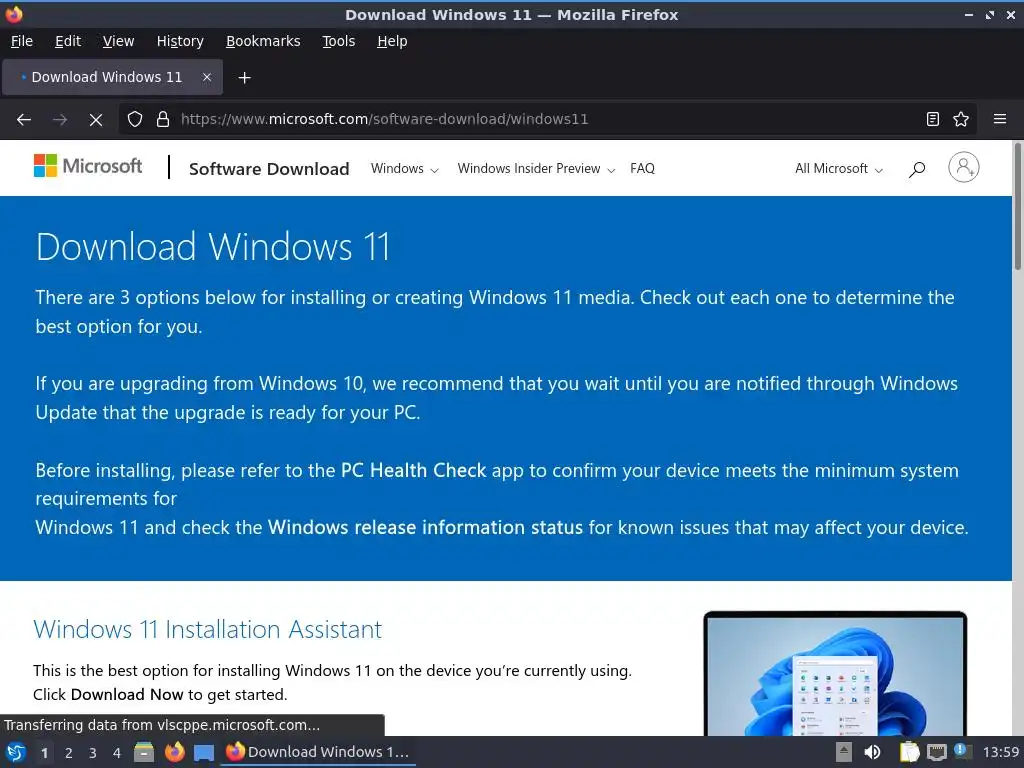
Task: Open Windows release information status link
Action: pos(425,527)
